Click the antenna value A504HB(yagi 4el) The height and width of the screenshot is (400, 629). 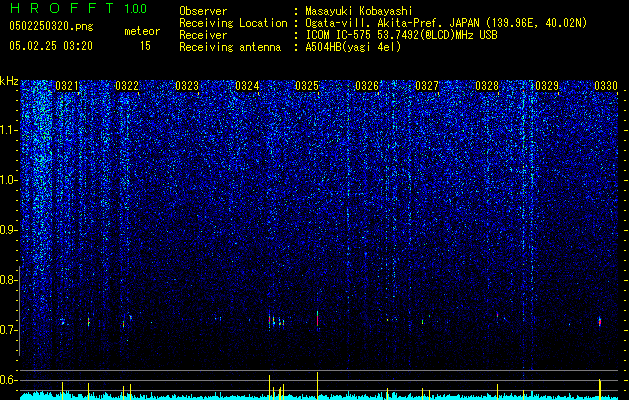(x=353, y=47)
